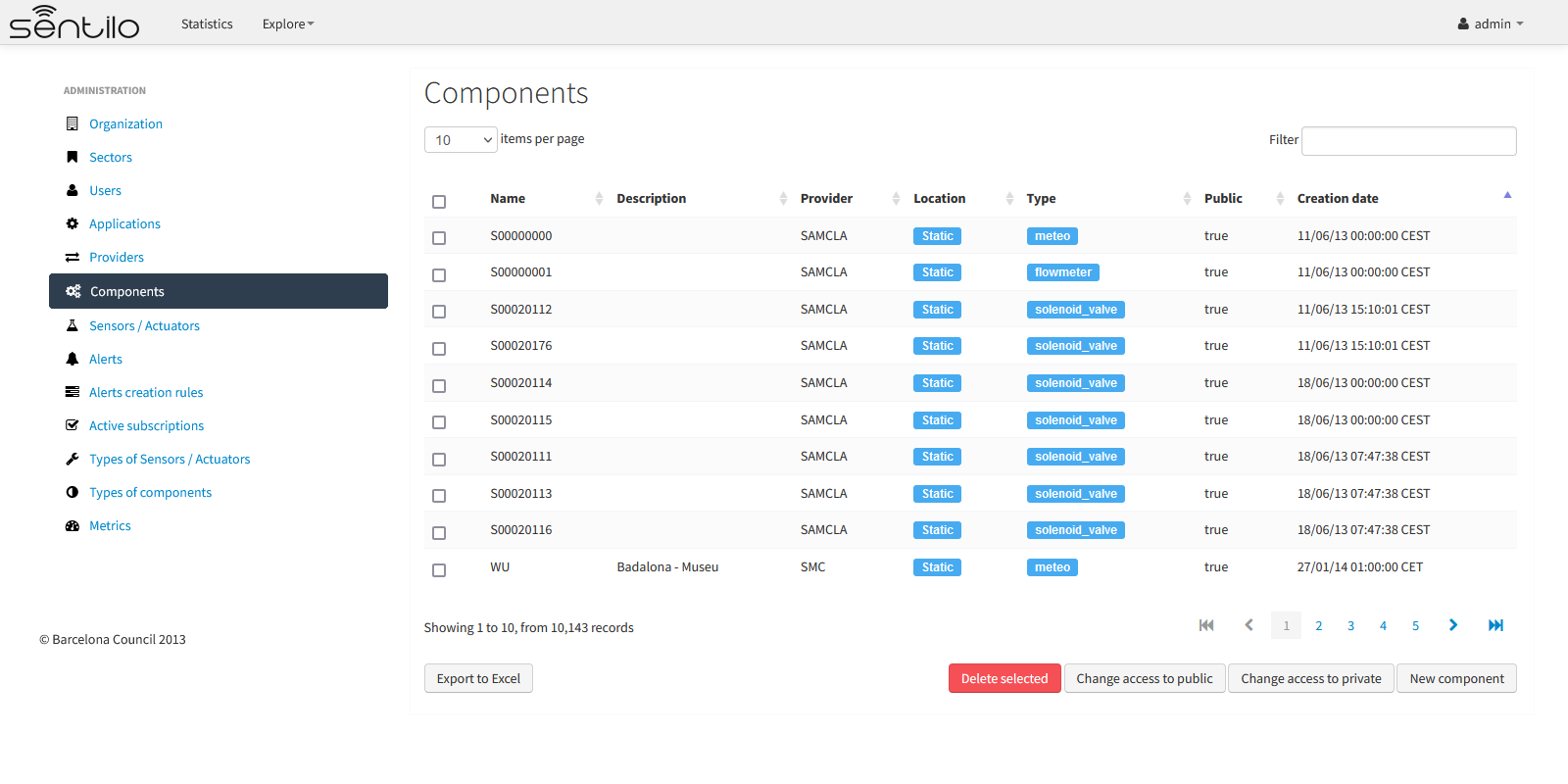Image resolution: width=1568 pixels, height=784 pixels.
Task: Click the admin user icon
Action: (x=1463, y=24)
